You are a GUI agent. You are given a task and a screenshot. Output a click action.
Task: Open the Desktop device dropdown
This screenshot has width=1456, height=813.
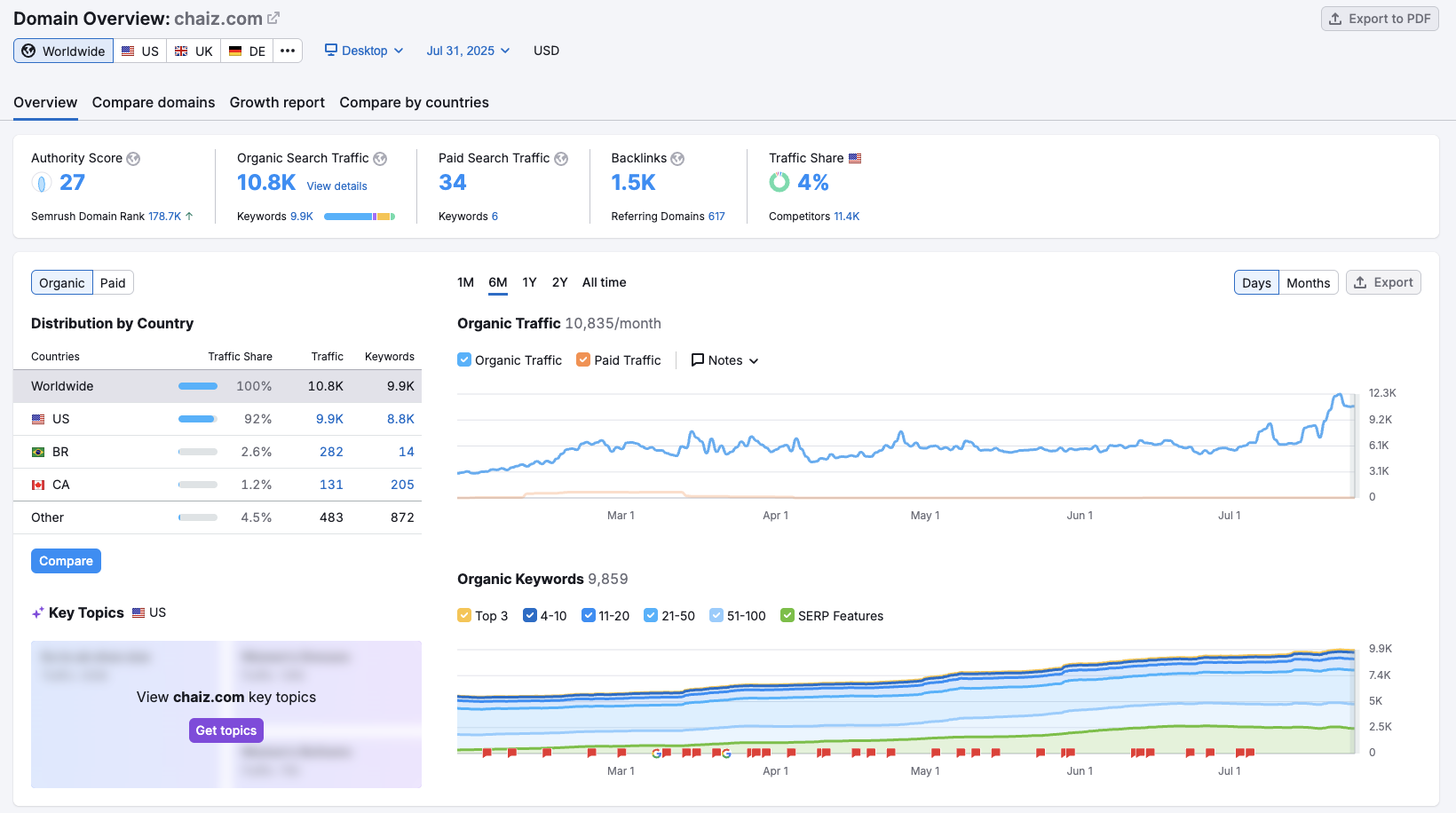tap(364, 51)
